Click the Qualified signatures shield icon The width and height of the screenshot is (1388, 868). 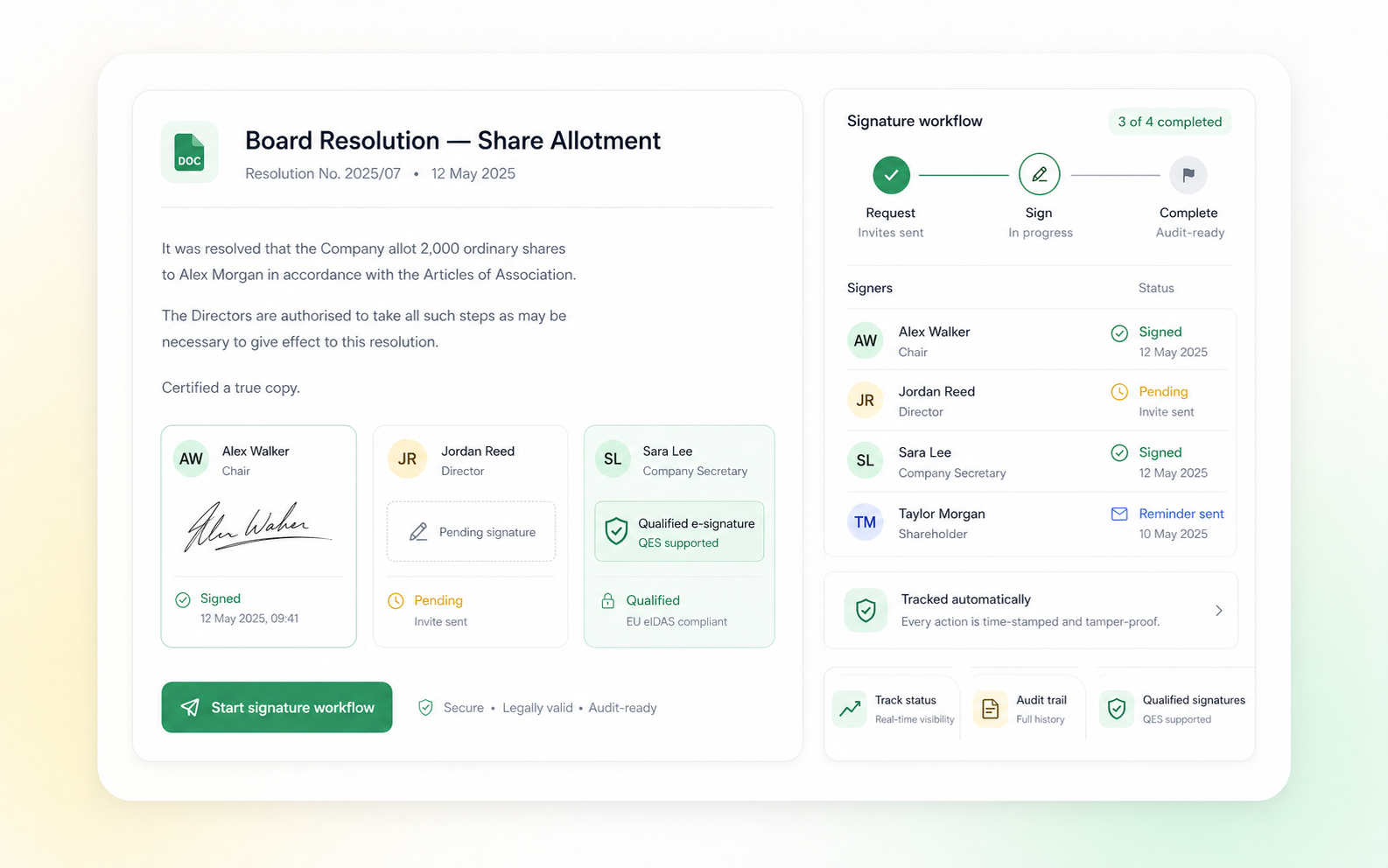tap(1116, 709)
